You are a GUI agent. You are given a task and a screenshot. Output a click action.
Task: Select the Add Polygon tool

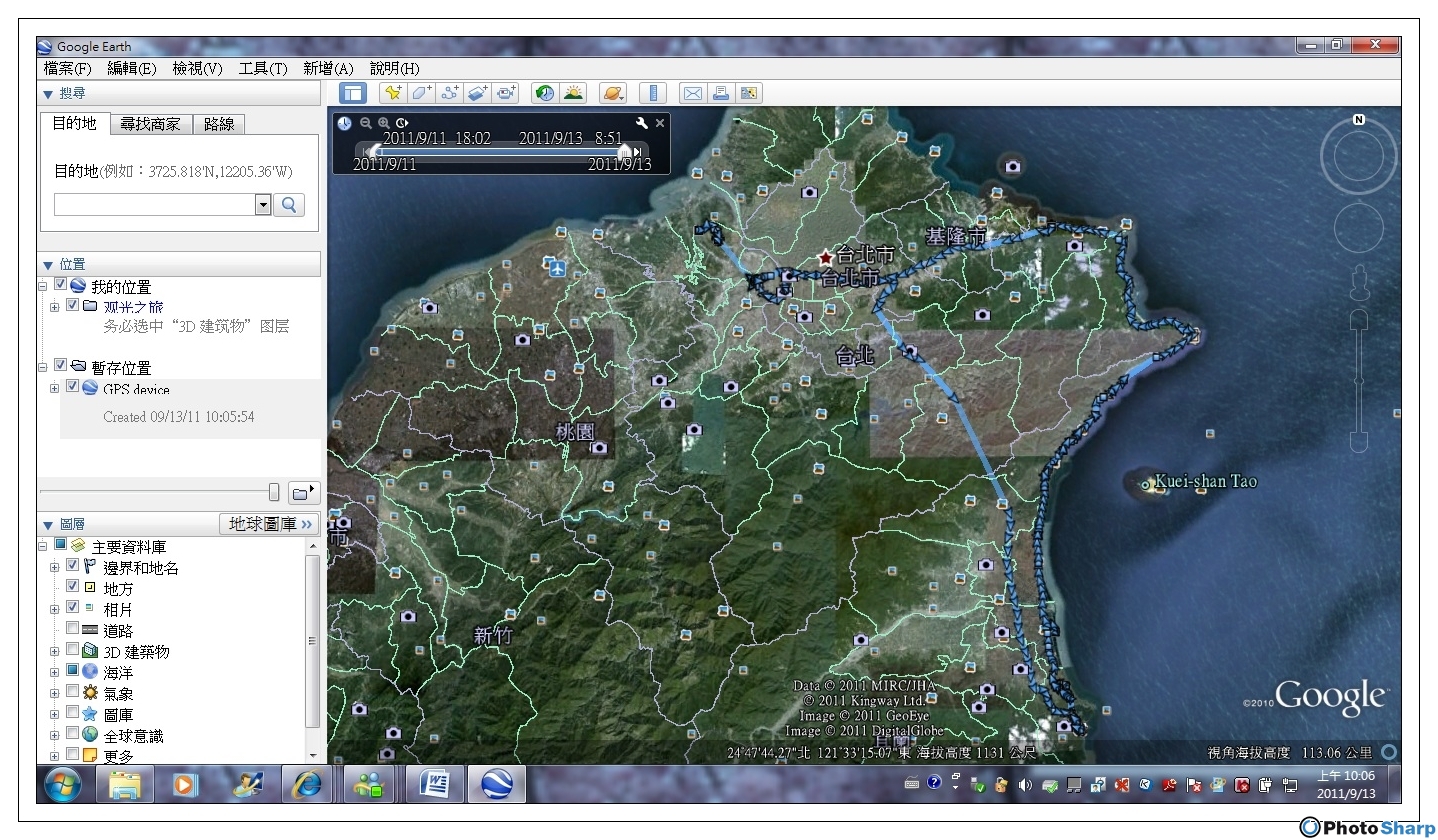421,93
